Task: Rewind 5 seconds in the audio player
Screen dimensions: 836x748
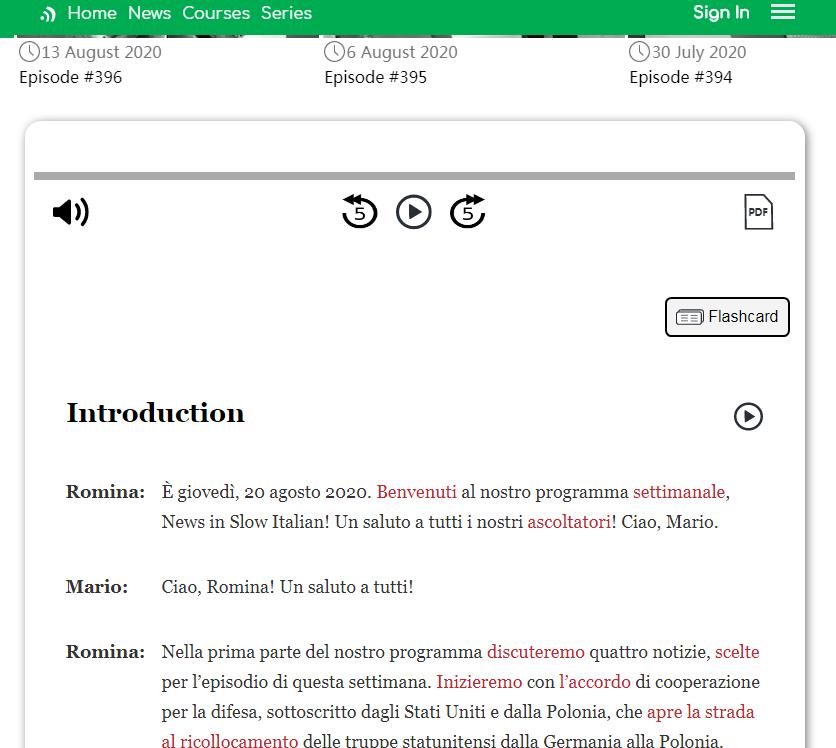Action: (359, 211)
